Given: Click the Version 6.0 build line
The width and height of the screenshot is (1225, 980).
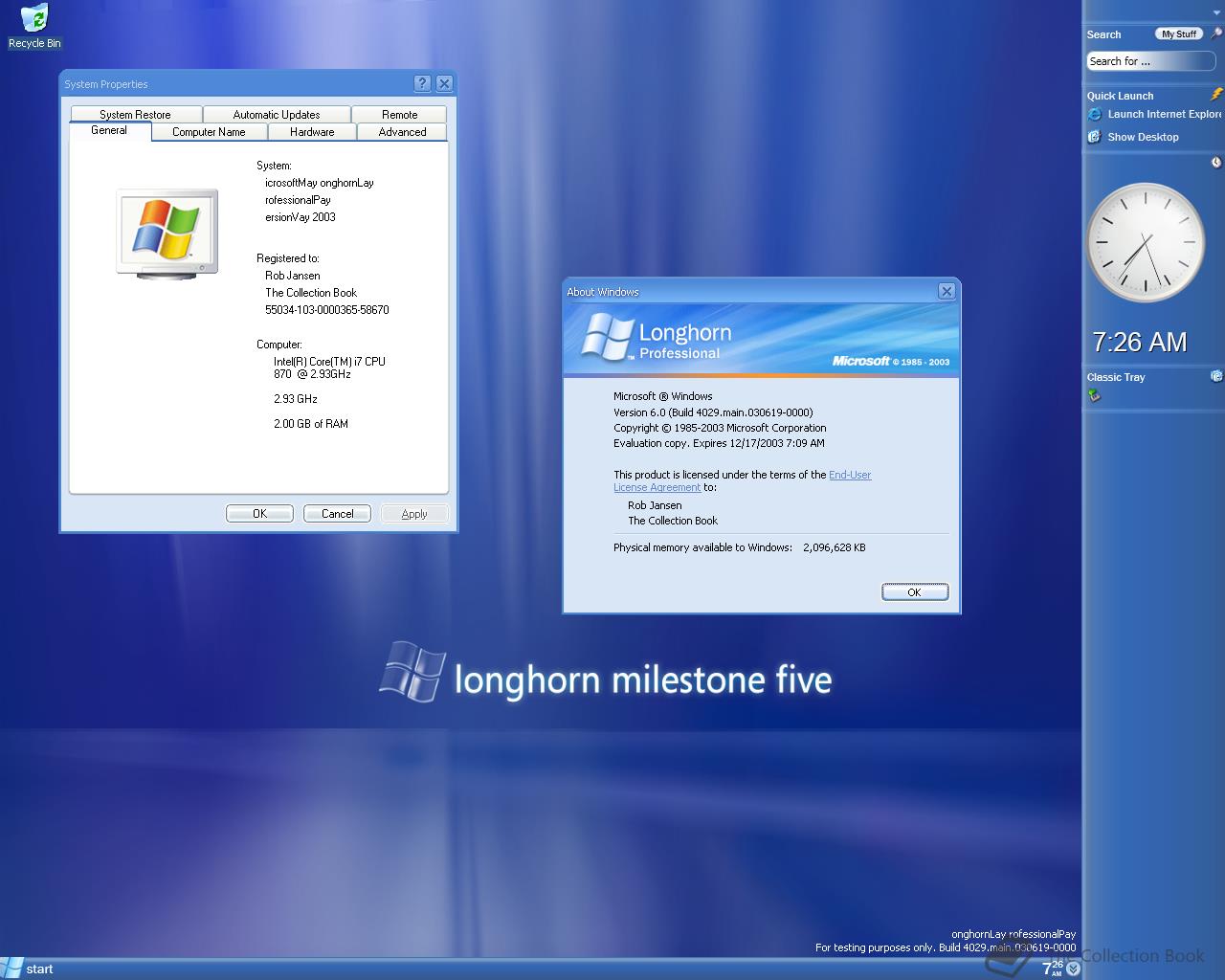Looking at the screenshot, I should point(713,412).
